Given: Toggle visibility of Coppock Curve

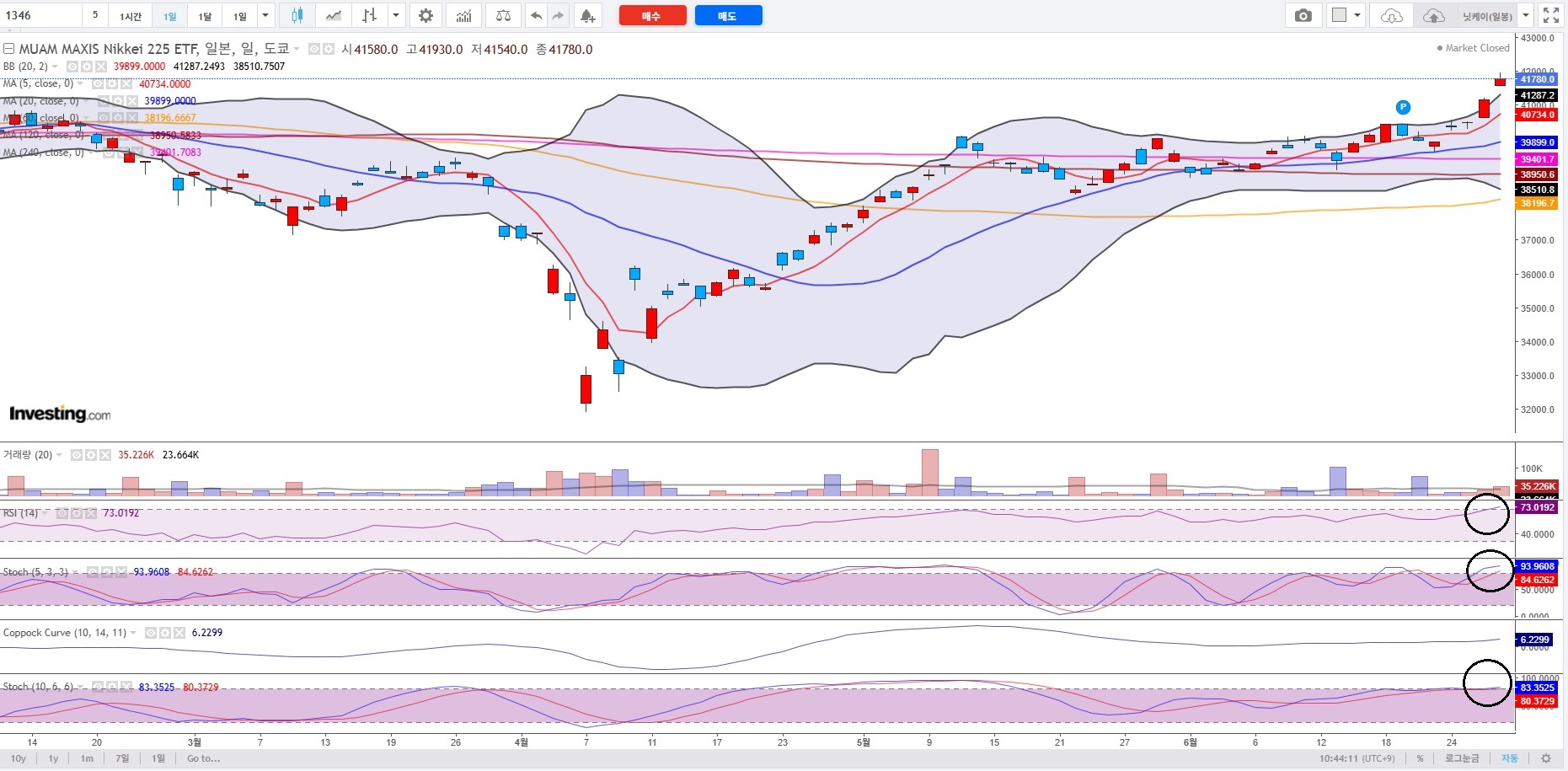Looking at the screenshot, I should (151, 633).
